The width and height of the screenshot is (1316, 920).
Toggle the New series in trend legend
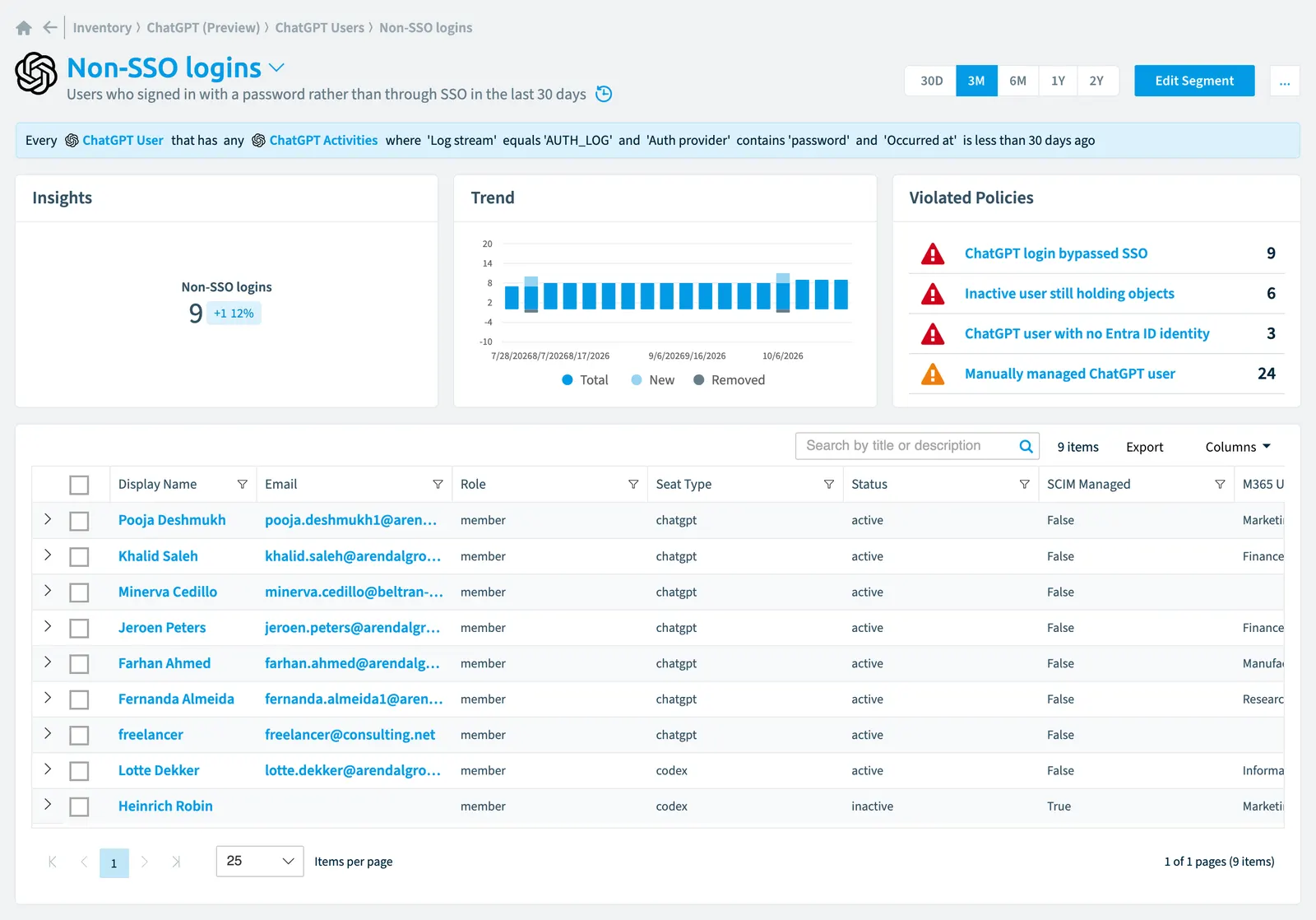653,380
